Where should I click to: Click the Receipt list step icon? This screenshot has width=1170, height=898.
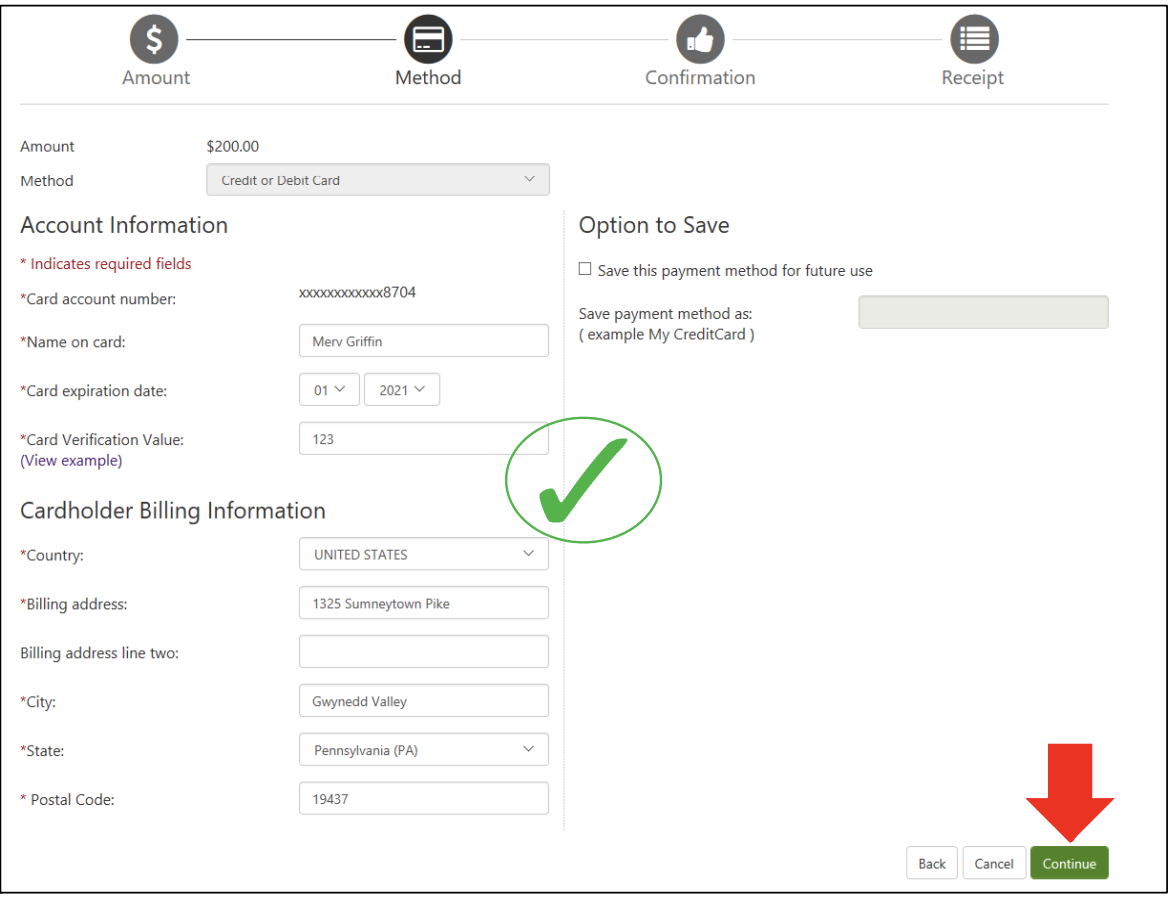[973, 40]
